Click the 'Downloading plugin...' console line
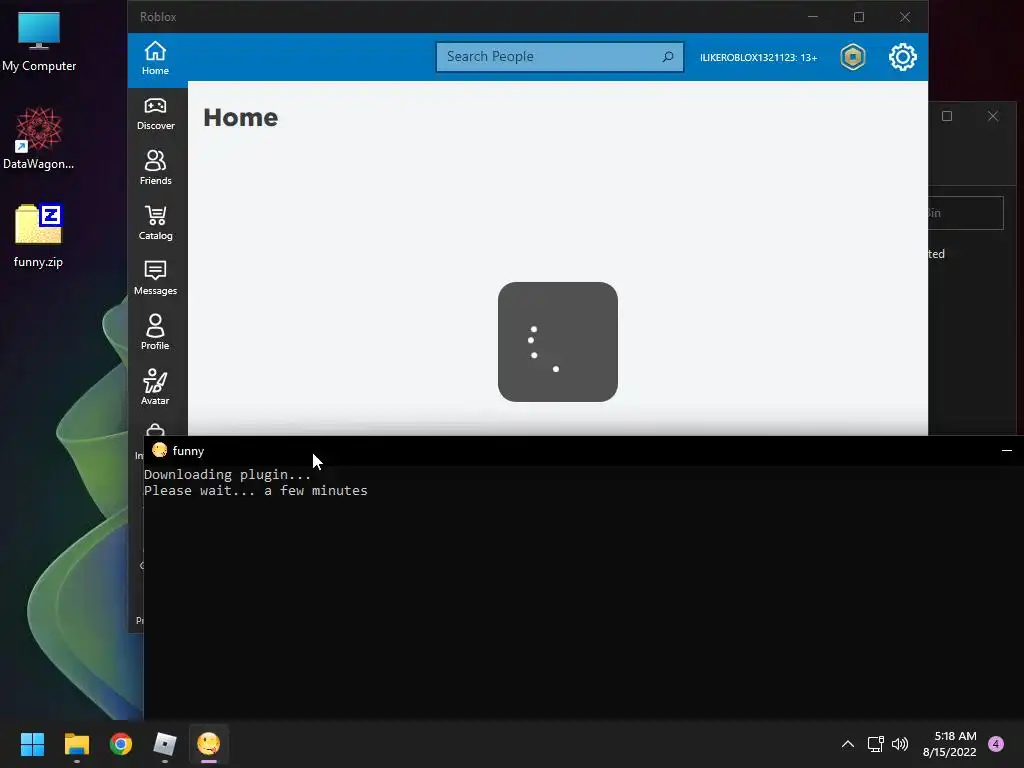Screen dimensions: 1024x768 [227, 475]
